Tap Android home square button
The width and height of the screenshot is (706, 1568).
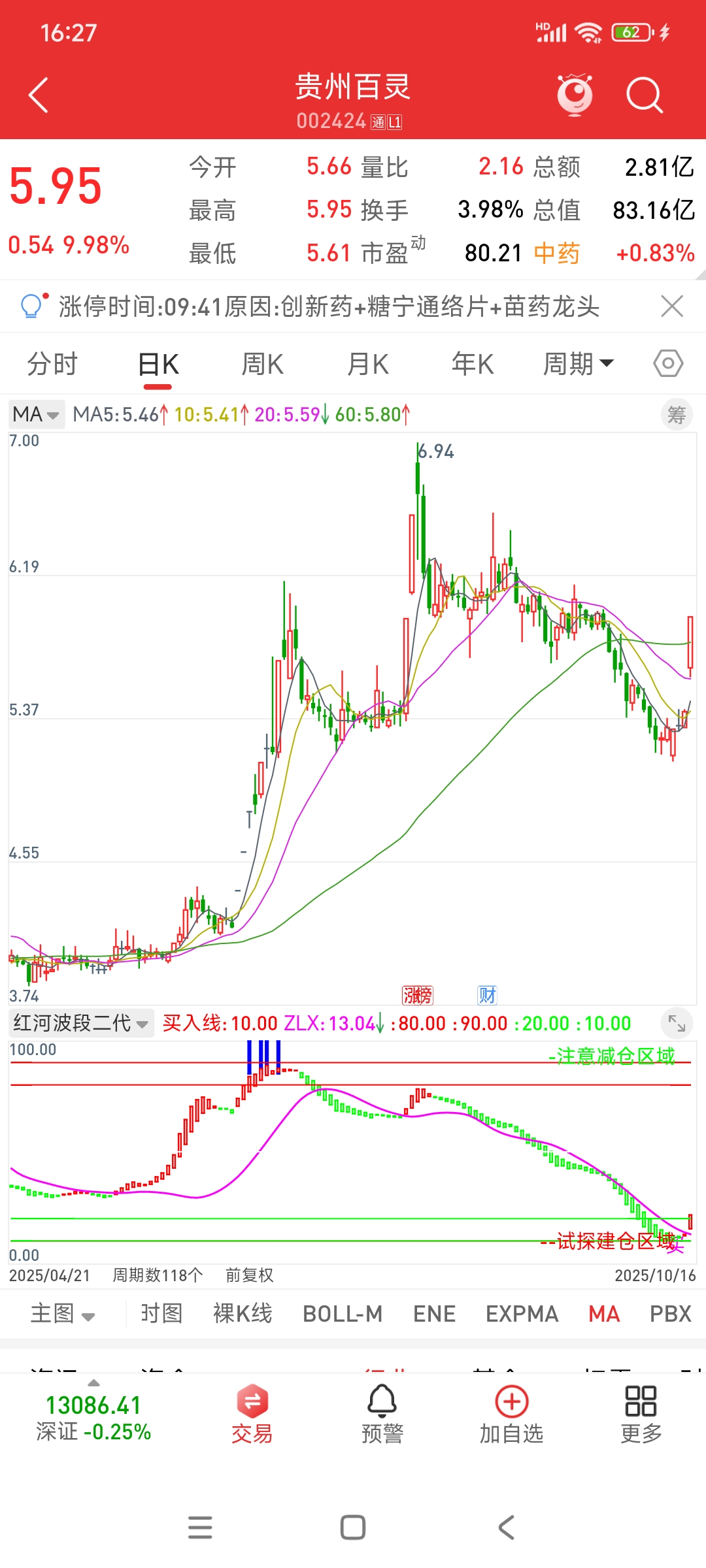click(353, 1527)
